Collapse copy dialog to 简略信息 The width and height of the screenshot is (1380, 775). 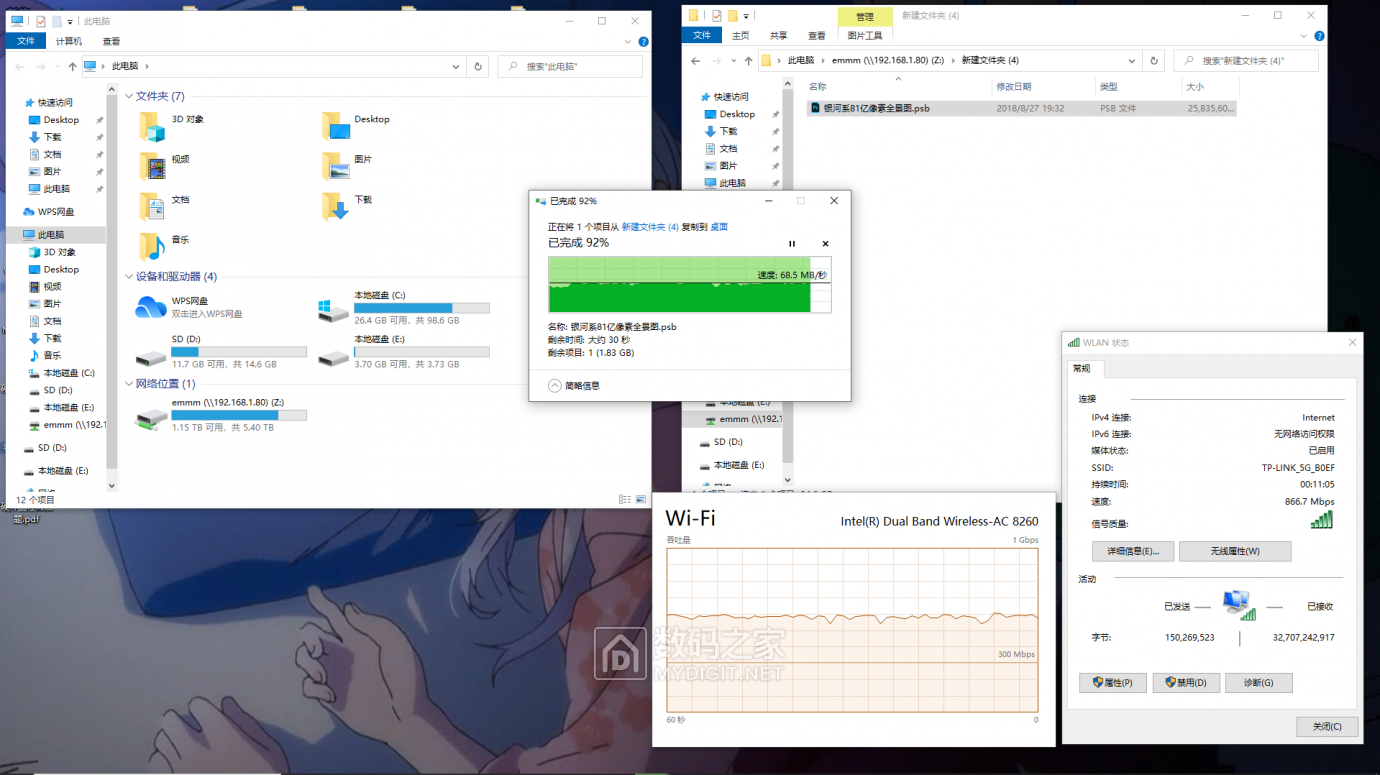tap(574, 385)
